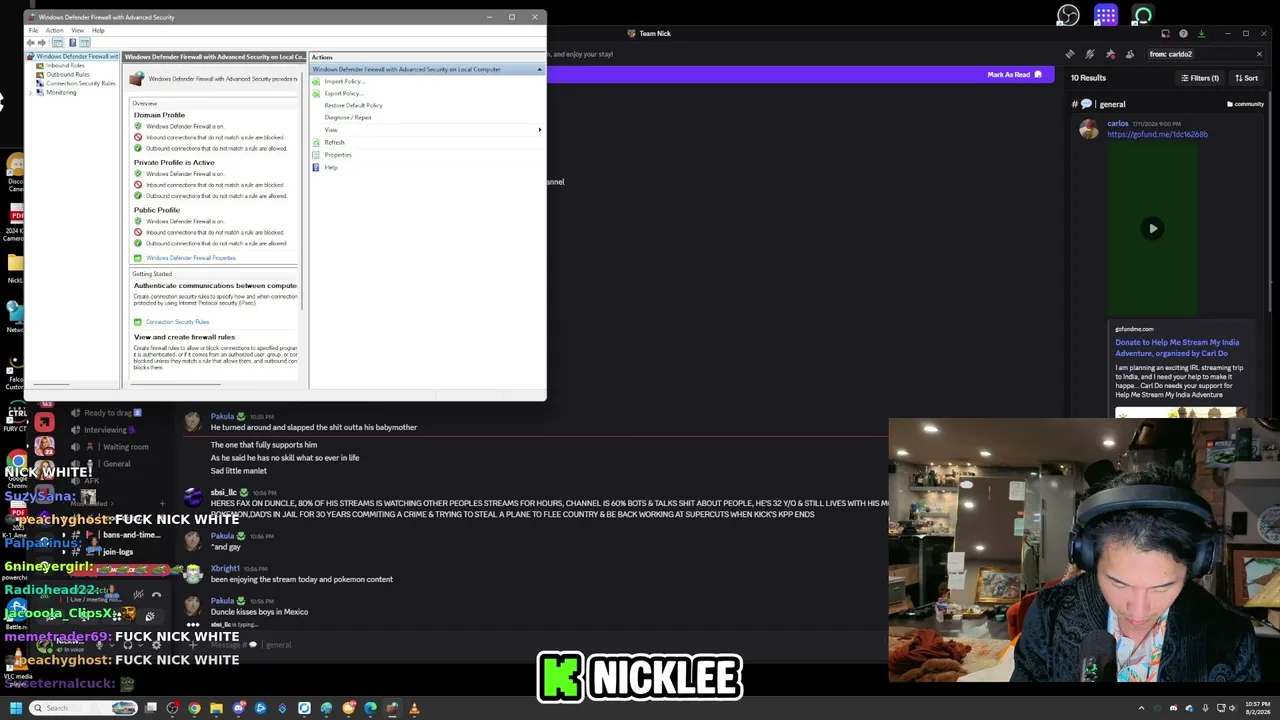1280x720 pixels.
Task: Open pinned messages in Discord
Action: coord(1110,54)
